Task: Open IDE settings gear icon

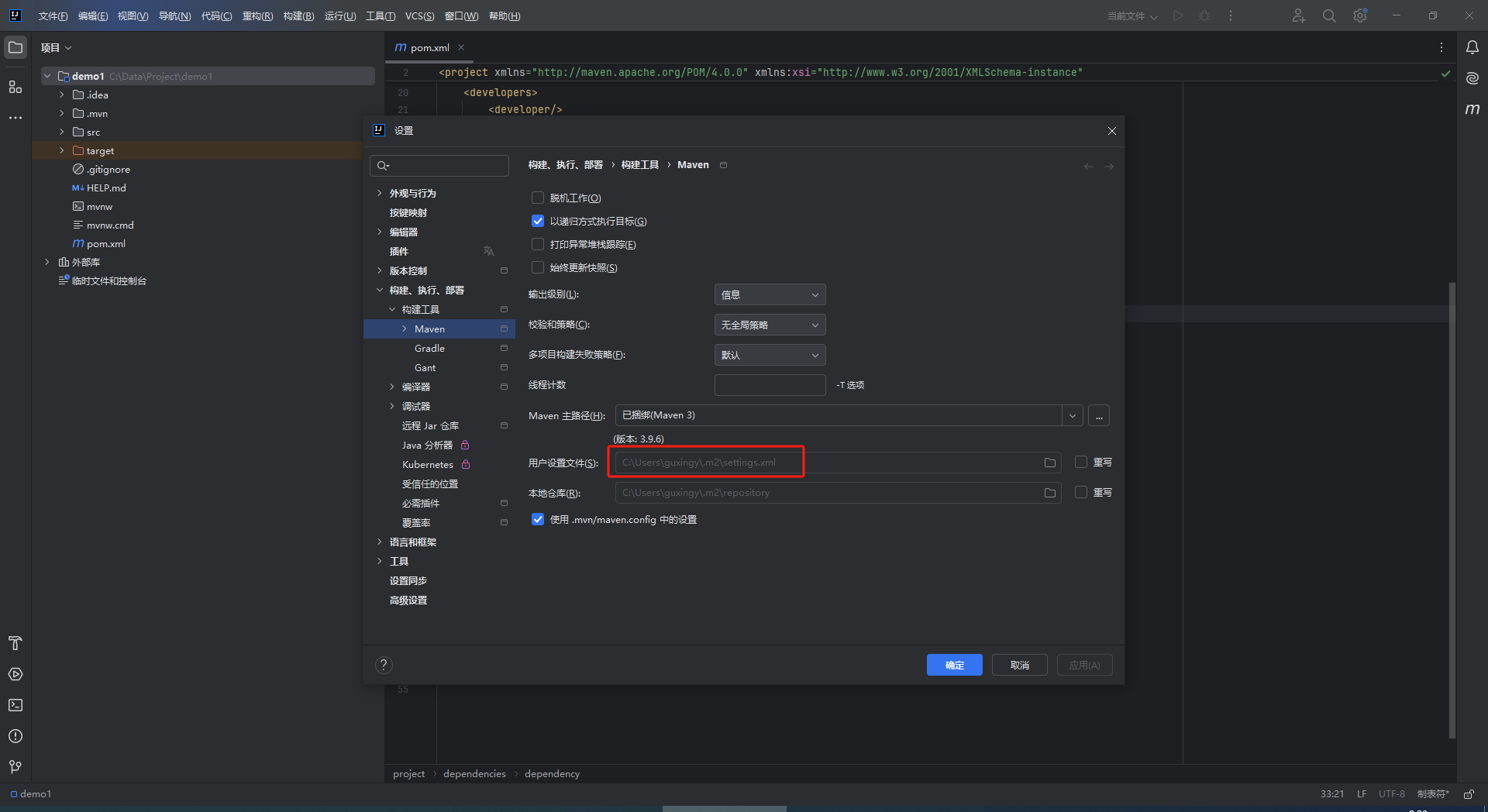Action: [1360, 15]
